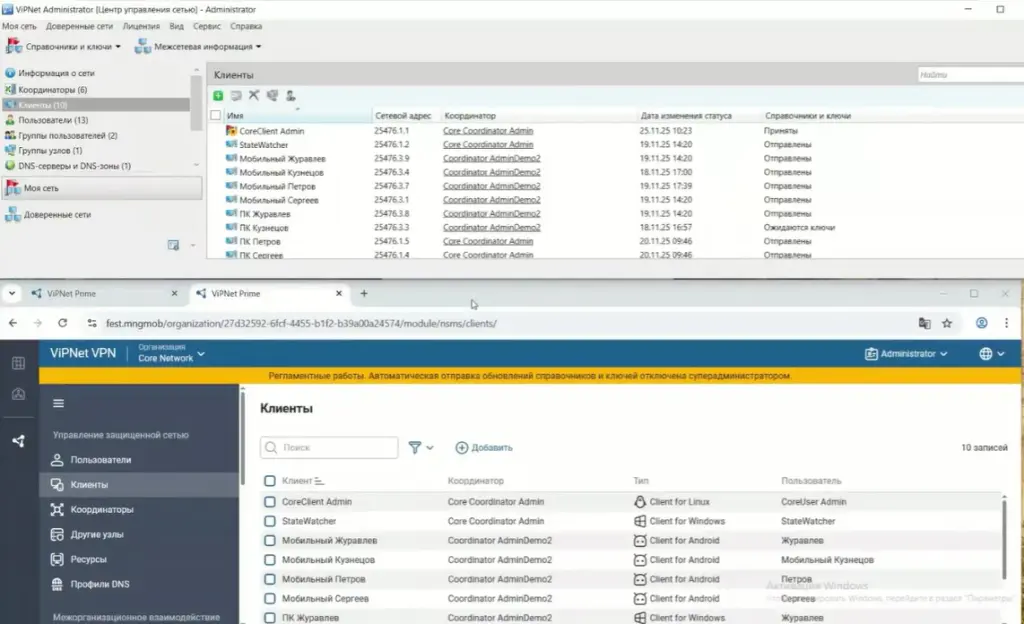Toggle select-all checkbox in Administrator Имя header
1024x624 pixels.
coord(216,115)
